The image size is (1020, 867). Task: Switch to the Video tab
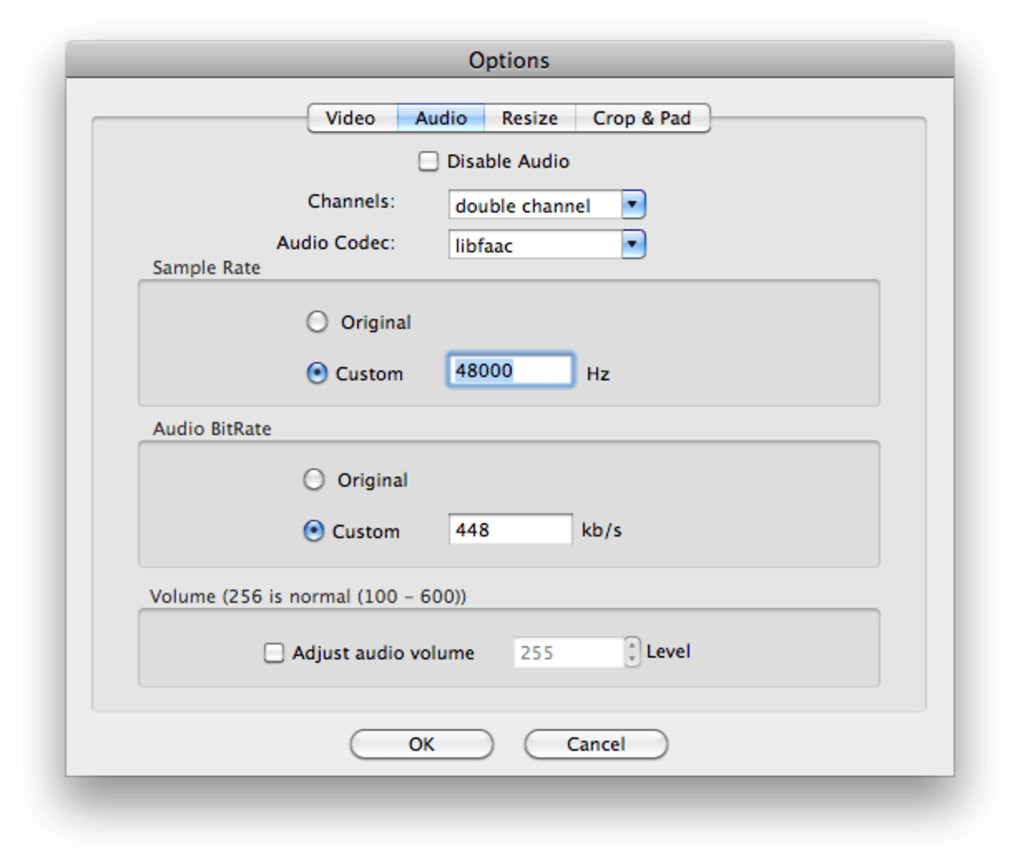[x=351, y=118]
